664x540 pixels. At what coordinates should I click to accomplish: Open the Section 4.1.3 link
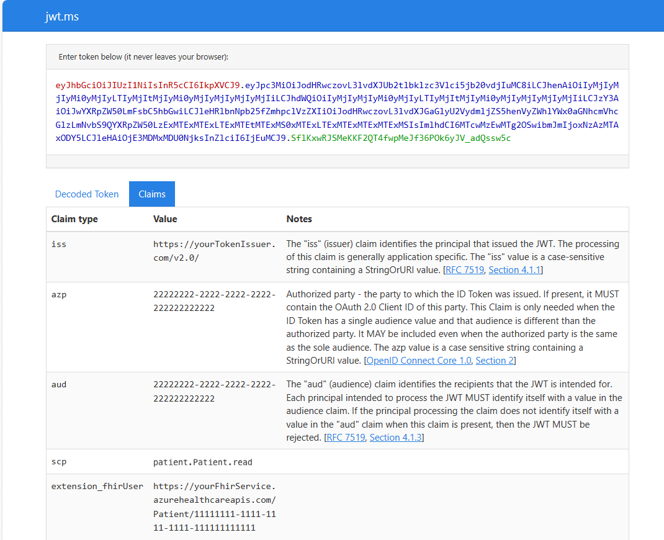(x=396, y=438)
